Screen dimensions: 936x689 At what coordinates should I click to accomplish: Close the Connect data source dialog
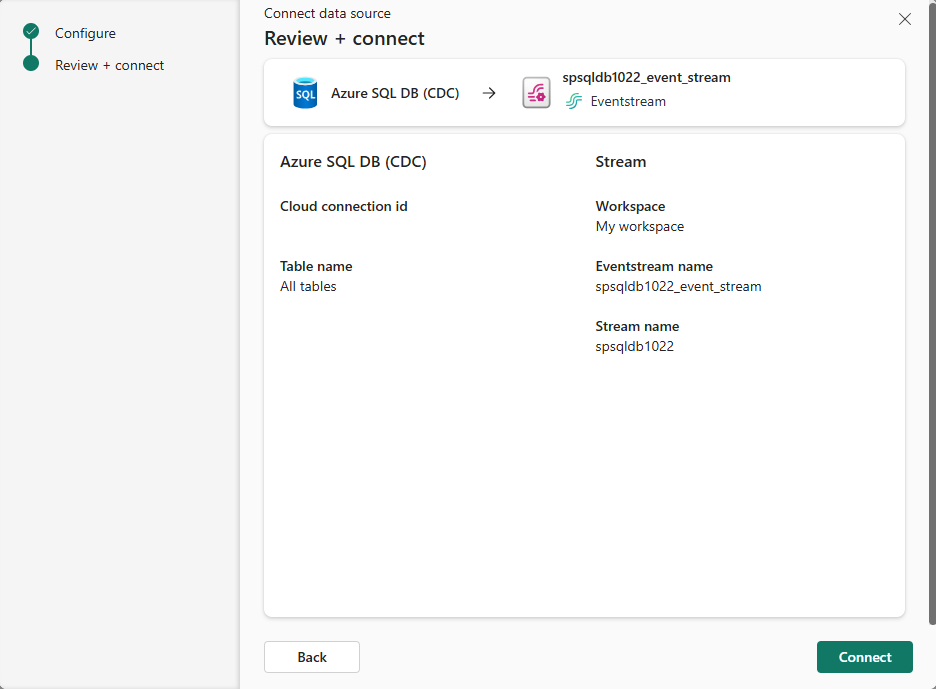(x=905, y=18)
